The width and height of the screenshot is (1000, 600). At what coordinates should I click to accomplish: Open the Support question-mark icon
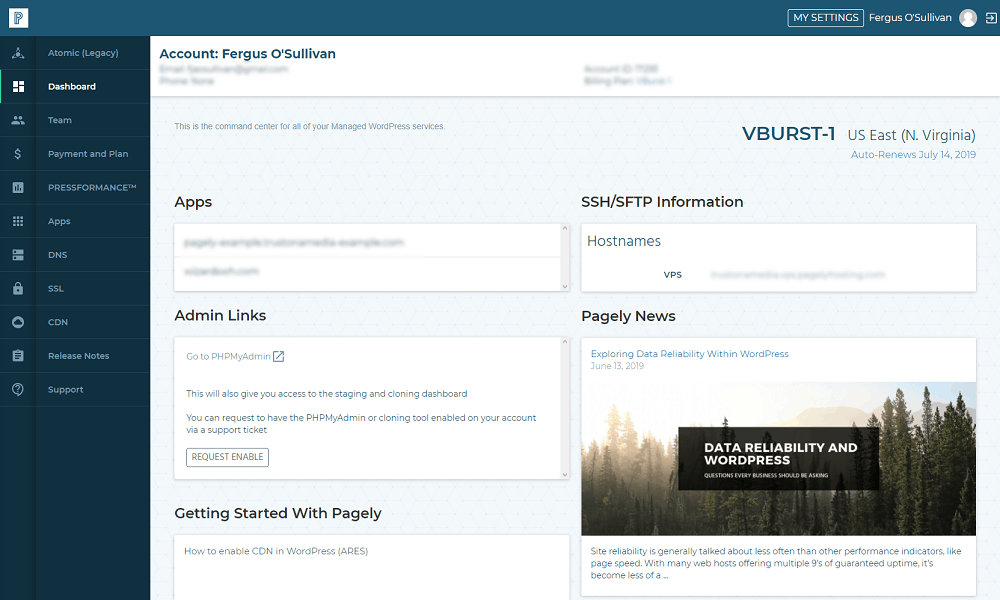click(18, 390)
